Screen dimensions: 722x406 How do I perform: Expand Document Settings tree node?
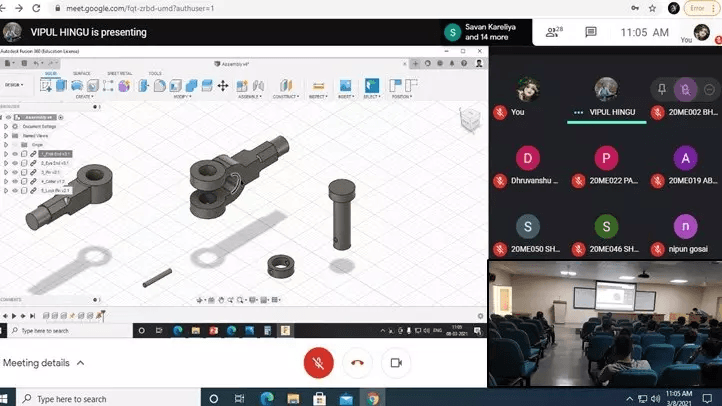(6, 127)
